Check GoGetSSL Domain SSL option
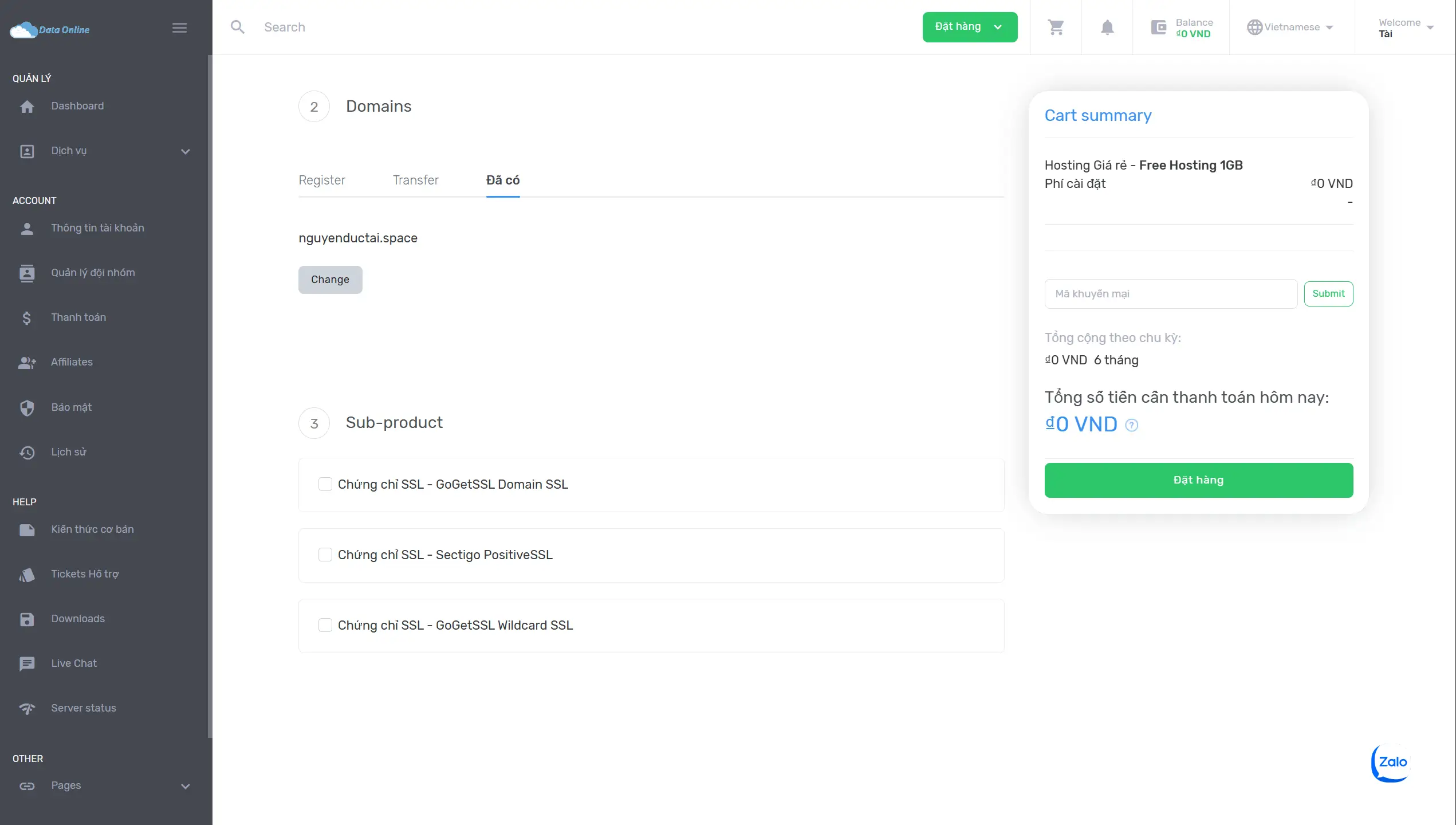 325,484
